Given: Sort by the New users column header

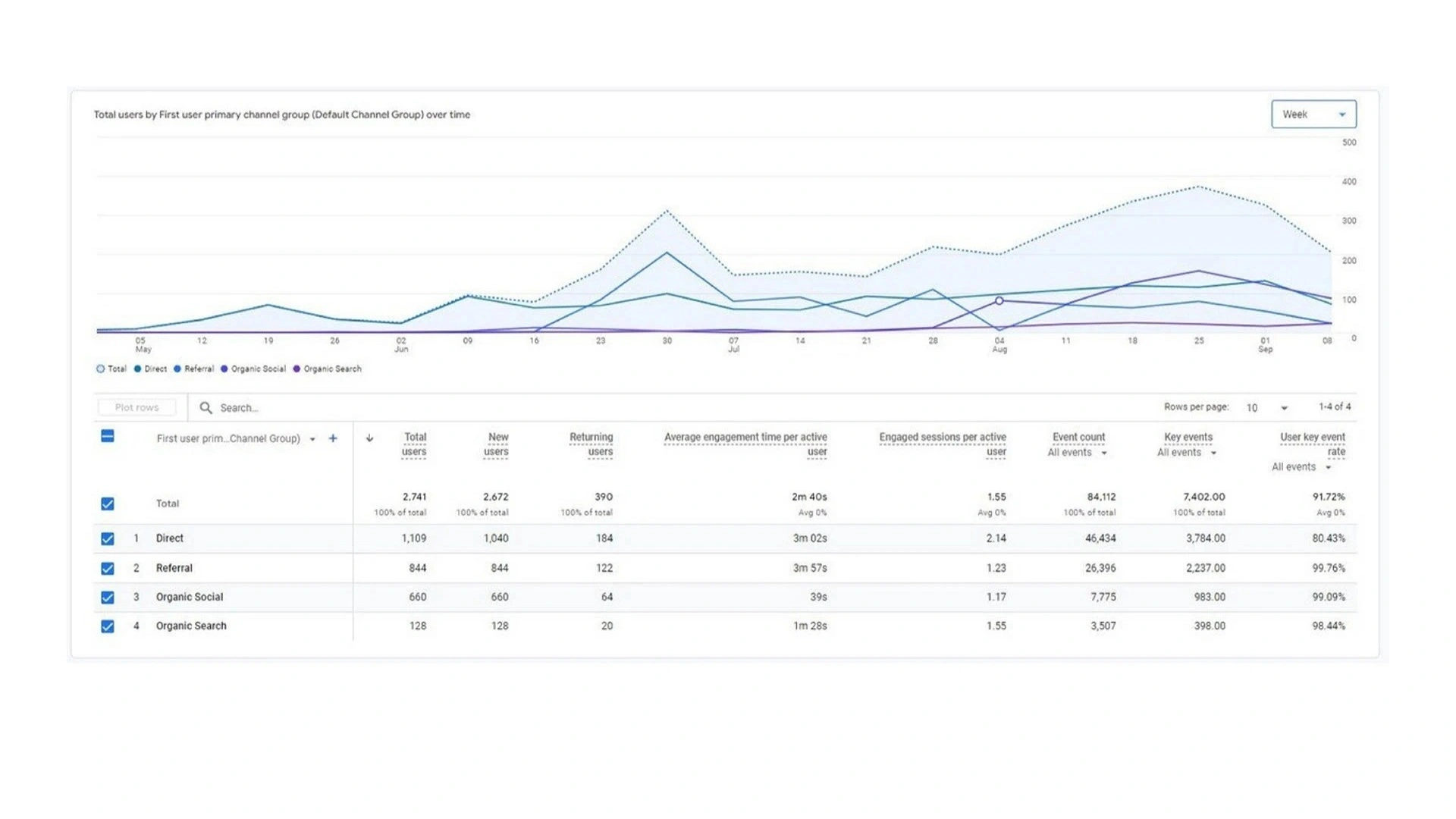Looking at the screenshot, I should [497, 444].
